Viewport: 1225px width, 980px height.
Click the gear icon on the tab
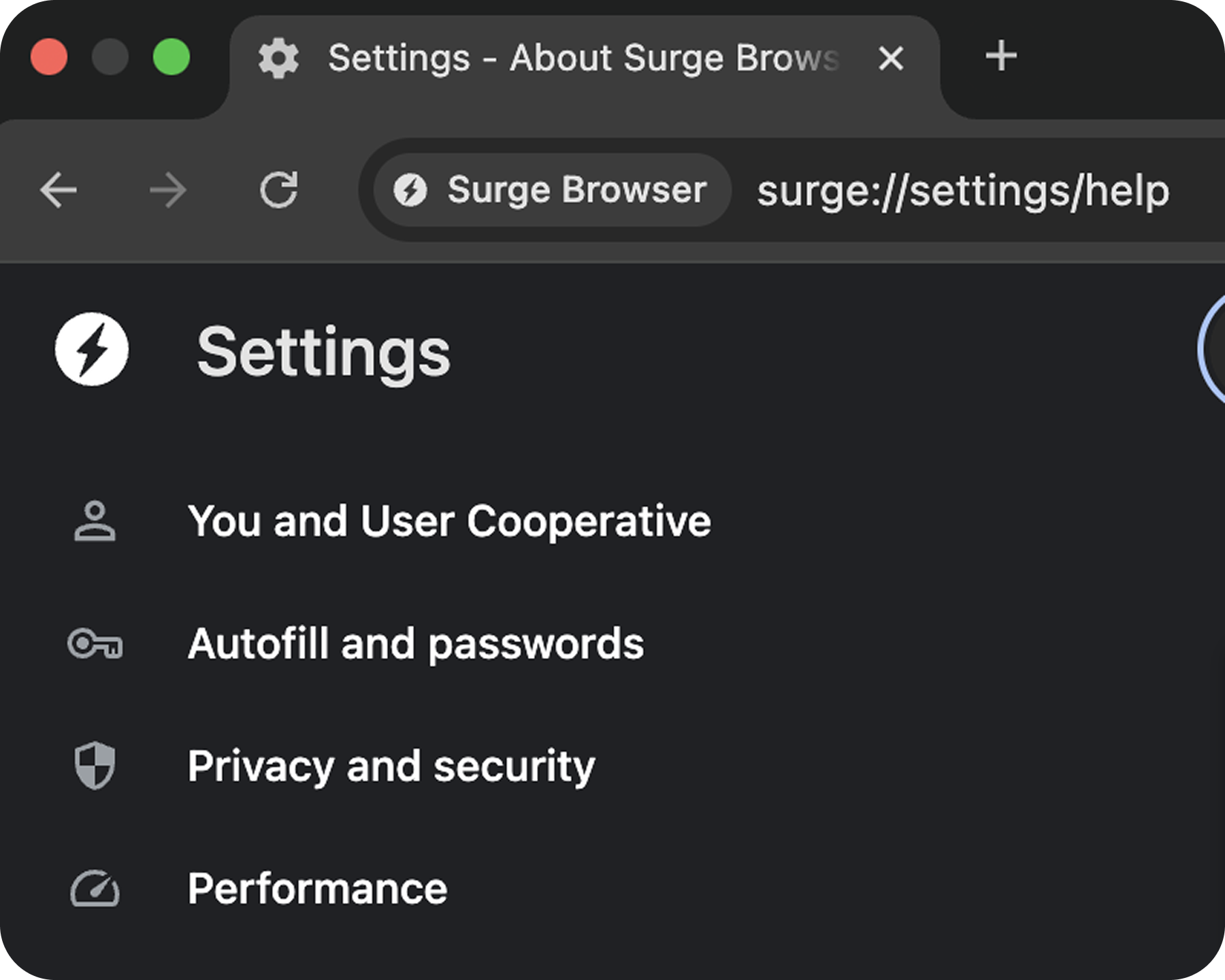coord(278,58)
